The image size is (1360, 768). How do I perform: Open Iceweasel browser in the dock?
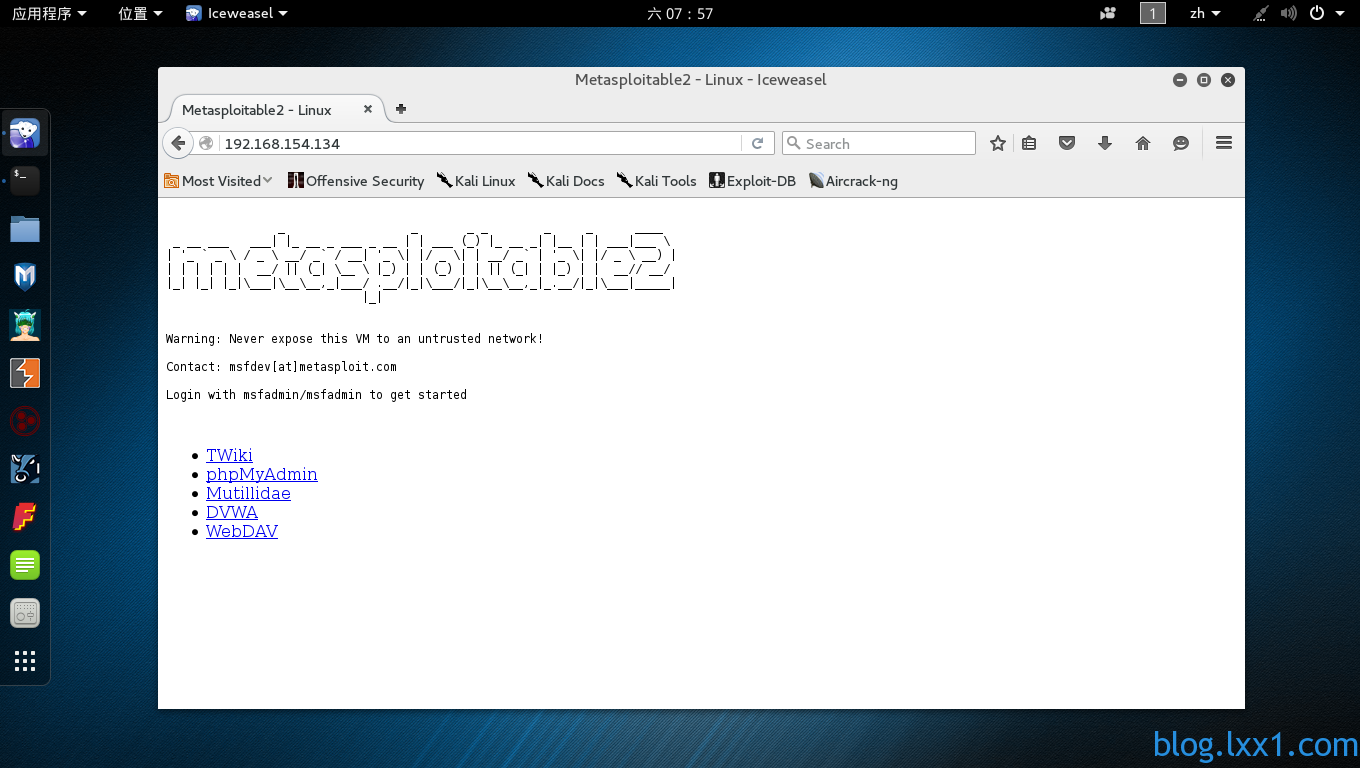pyautogui.click(x=25, y=133)
